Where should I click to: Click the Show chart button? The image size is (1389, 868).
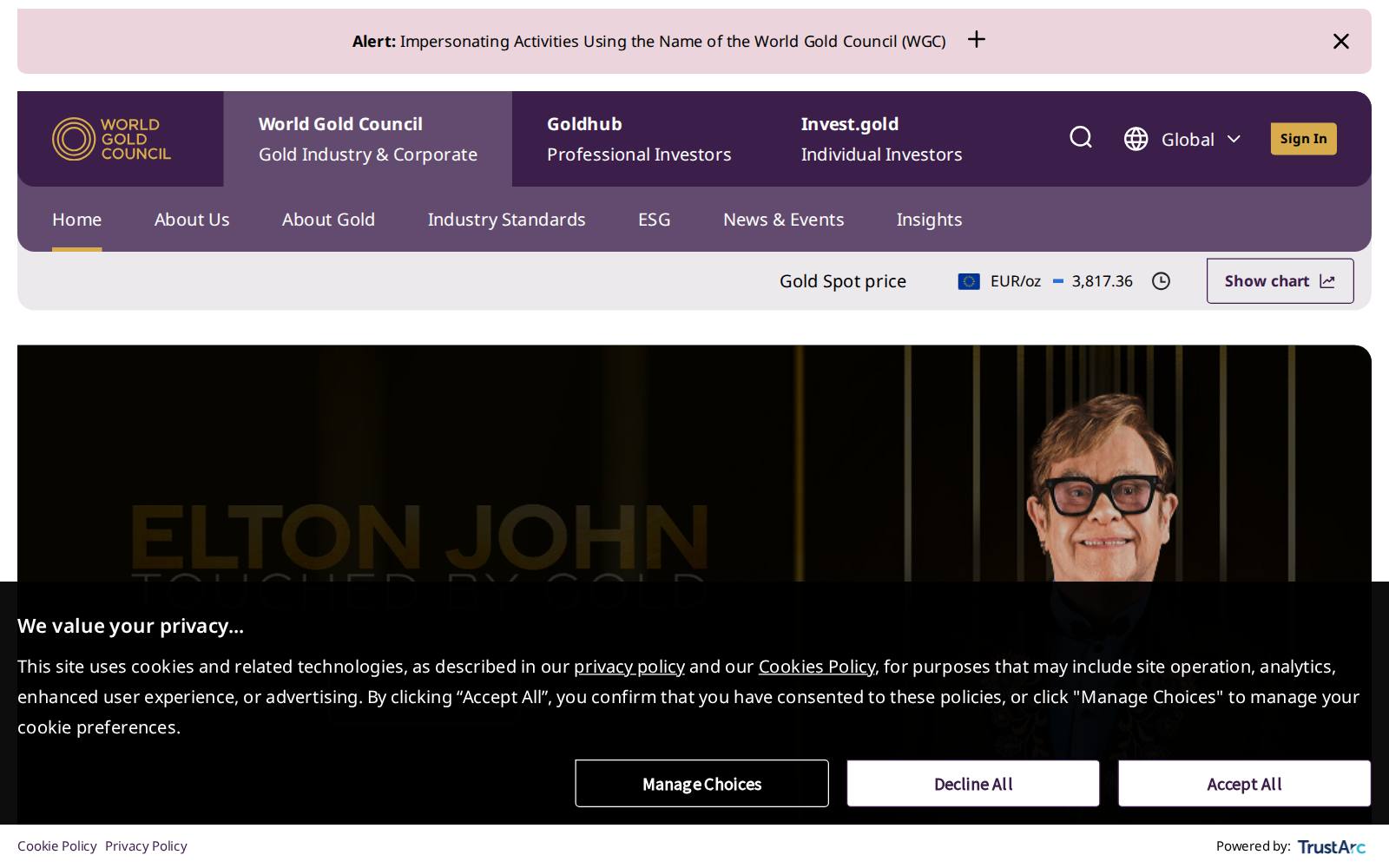pos(1280,281)
